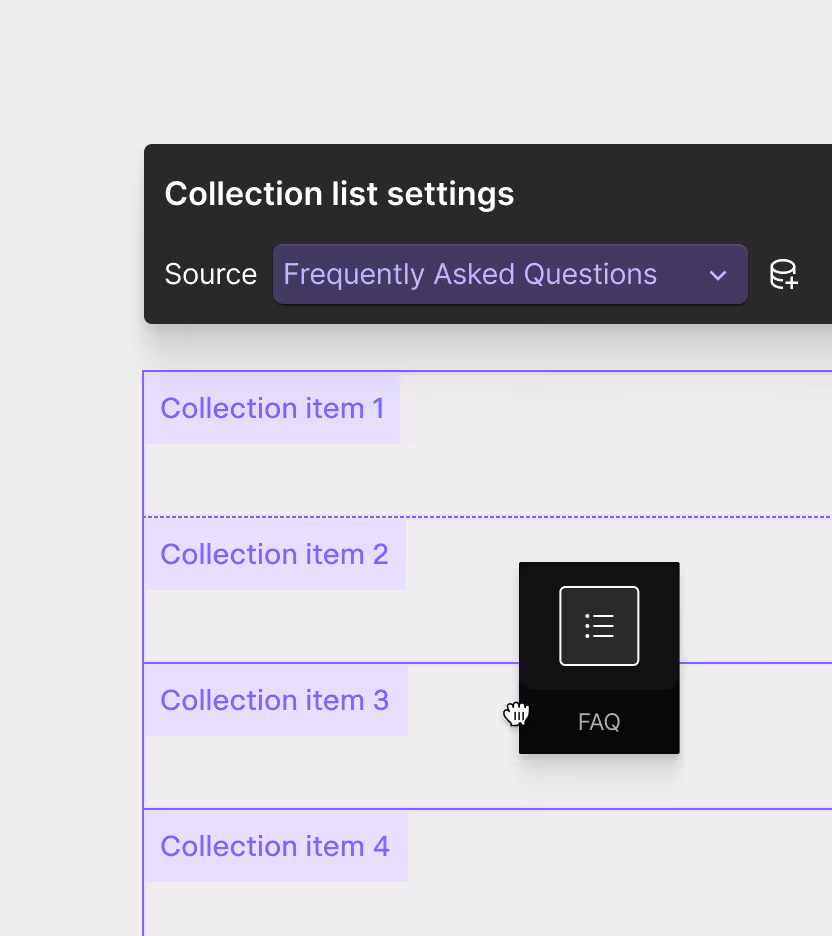The width and height of the screenshot is (832, 936).
Task: Select Collection item 2
Action: click(274, 554)
